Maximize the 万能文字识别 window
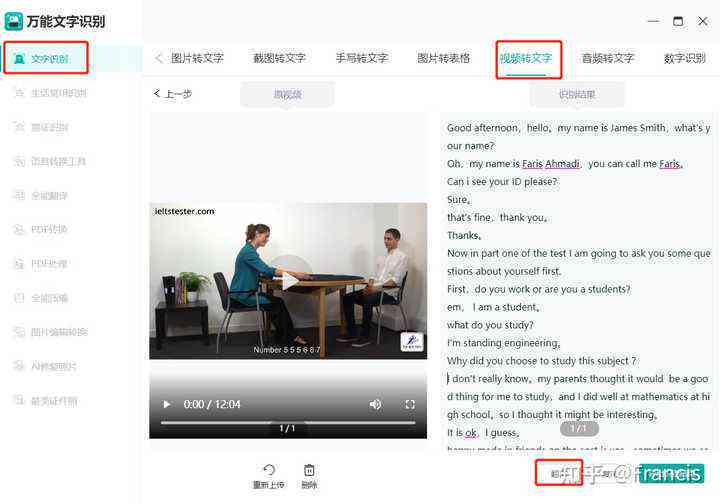 click(x=678, y=21)
